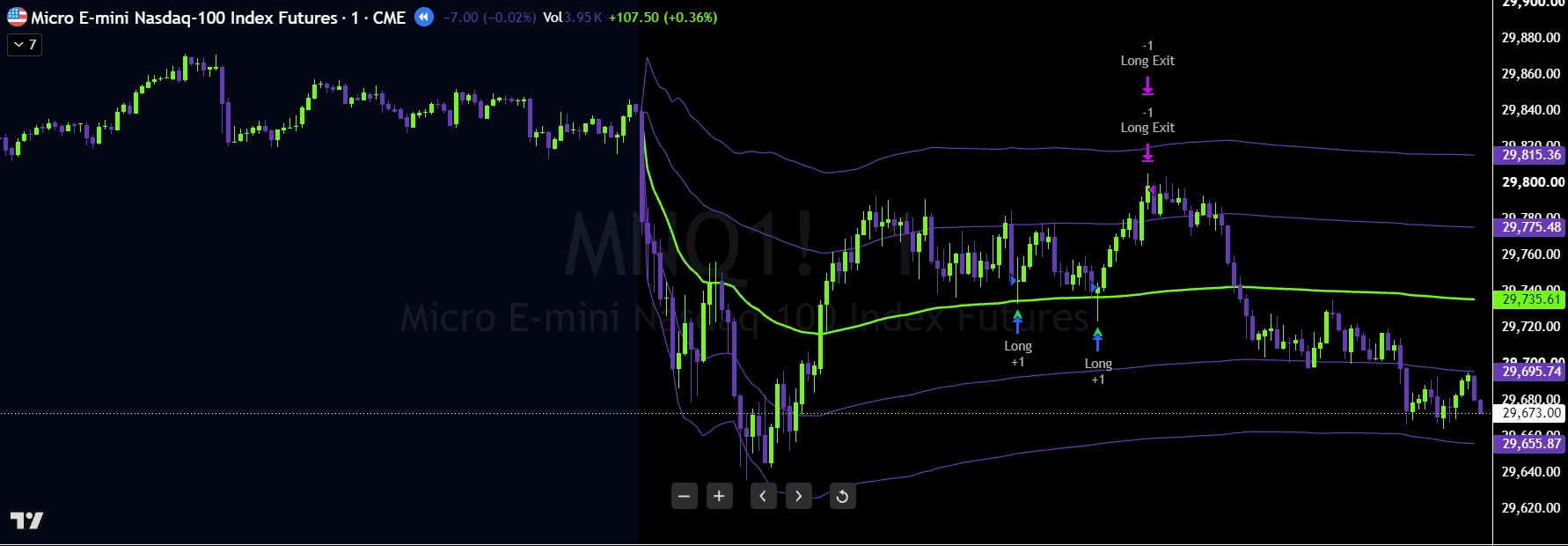Viewport: 1568px width, 546px height.
Task: Click the Vol 3.95 K value
Action: tap(573, 18)
